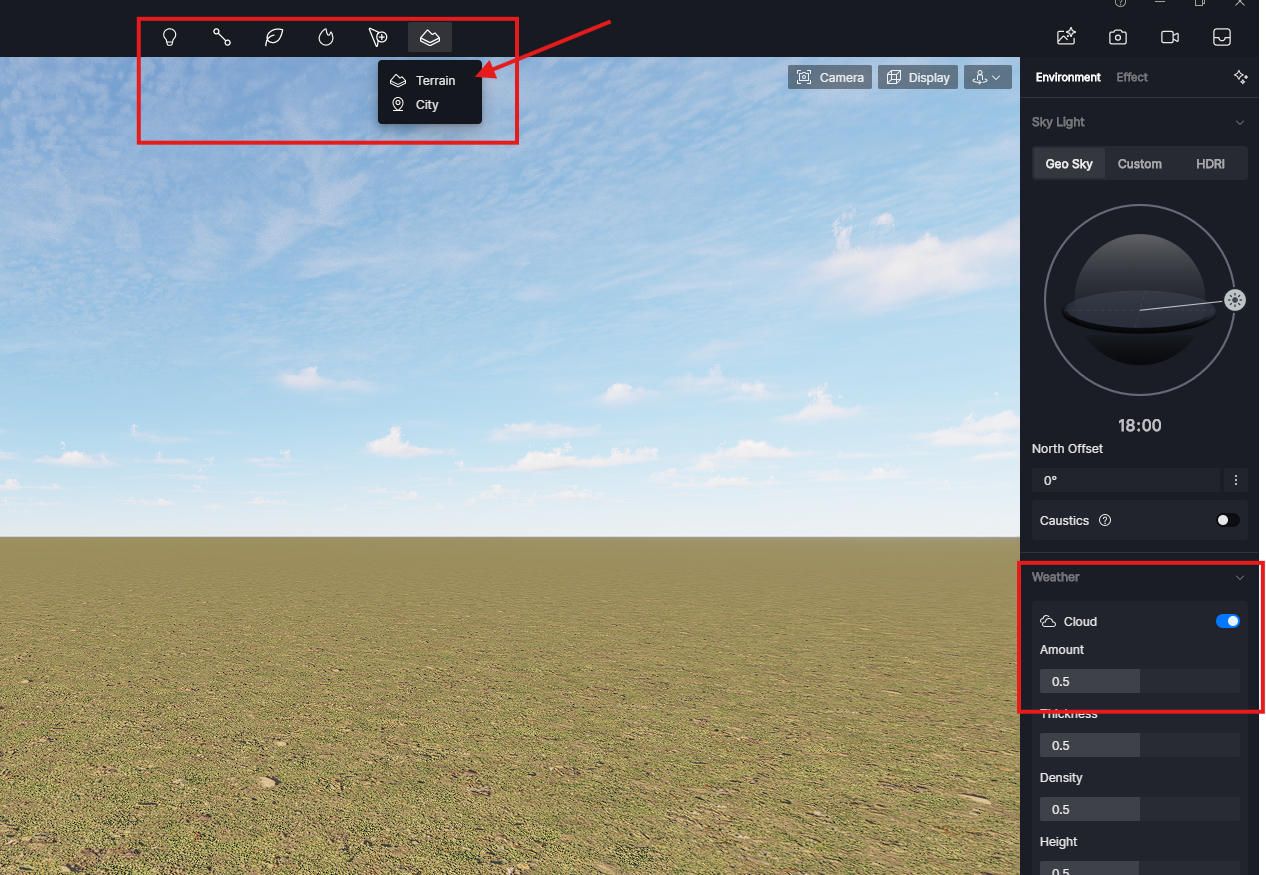The height and width of the screenshot is (875, 1266).
Task: Click the cloud Amount slider
Action: point(1139,681)
